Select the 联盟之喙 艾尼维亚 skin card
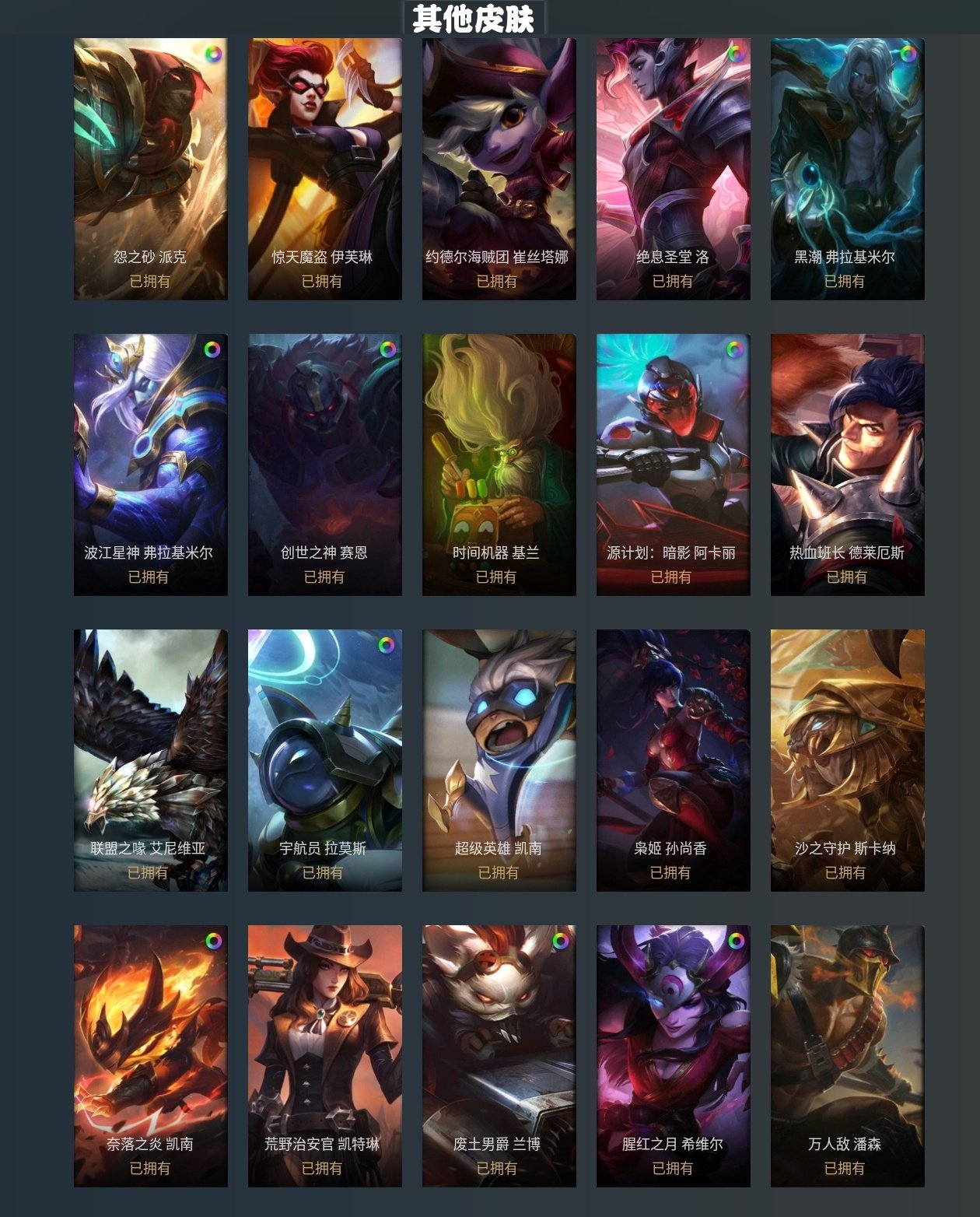 (x=151, y=760)
